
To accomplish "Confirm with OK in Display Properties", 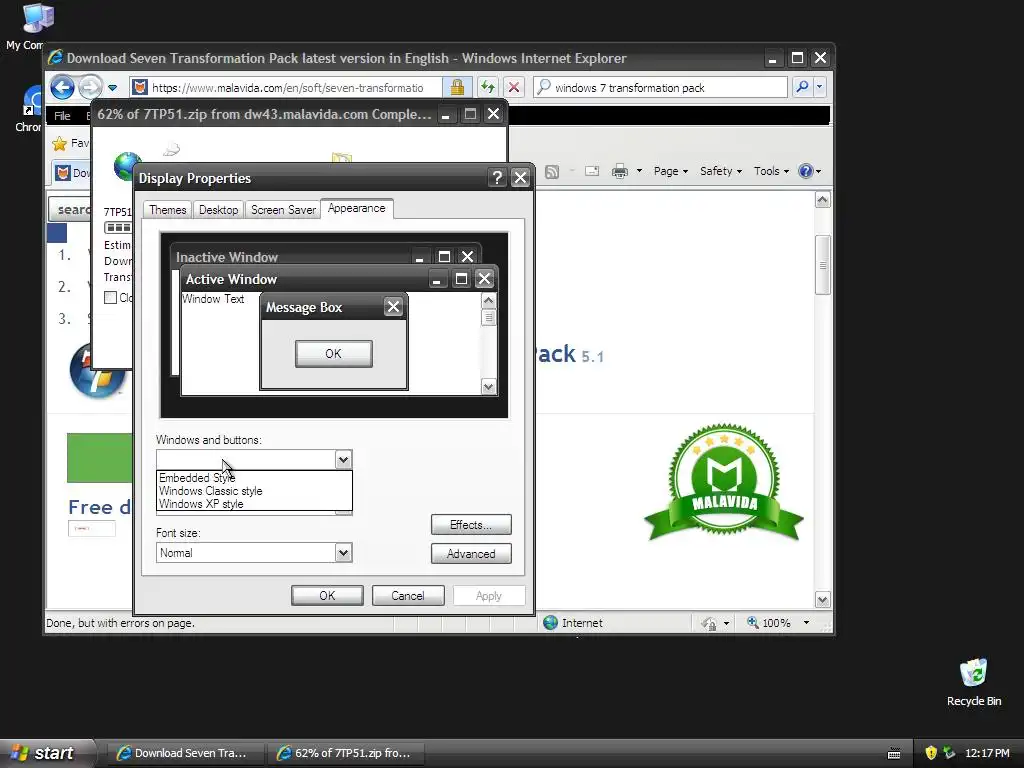I will [x=327, y=596].
